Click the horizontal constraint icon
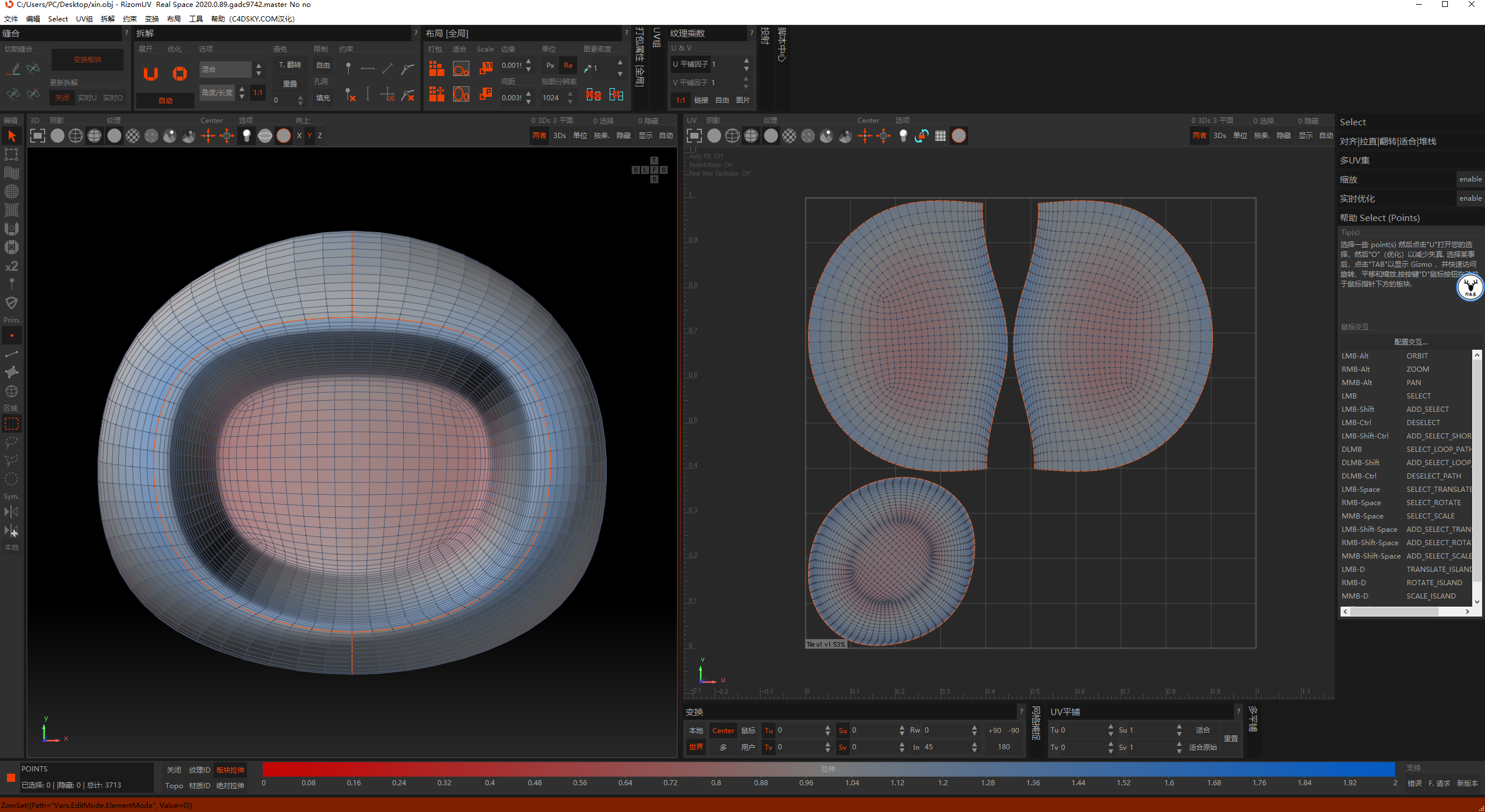Viewport: 1485px width, 812px height. [368, 68]
